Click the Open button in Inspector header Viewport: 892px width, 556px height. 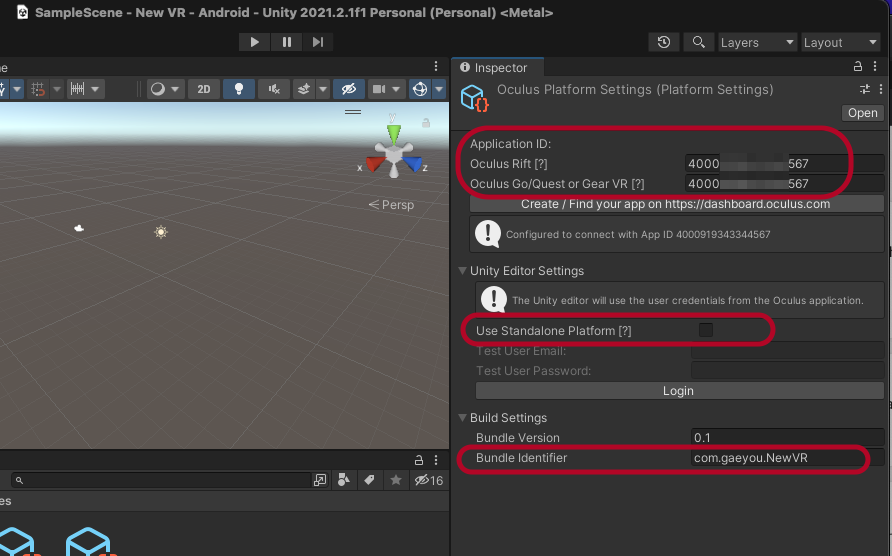pos(862,113)
